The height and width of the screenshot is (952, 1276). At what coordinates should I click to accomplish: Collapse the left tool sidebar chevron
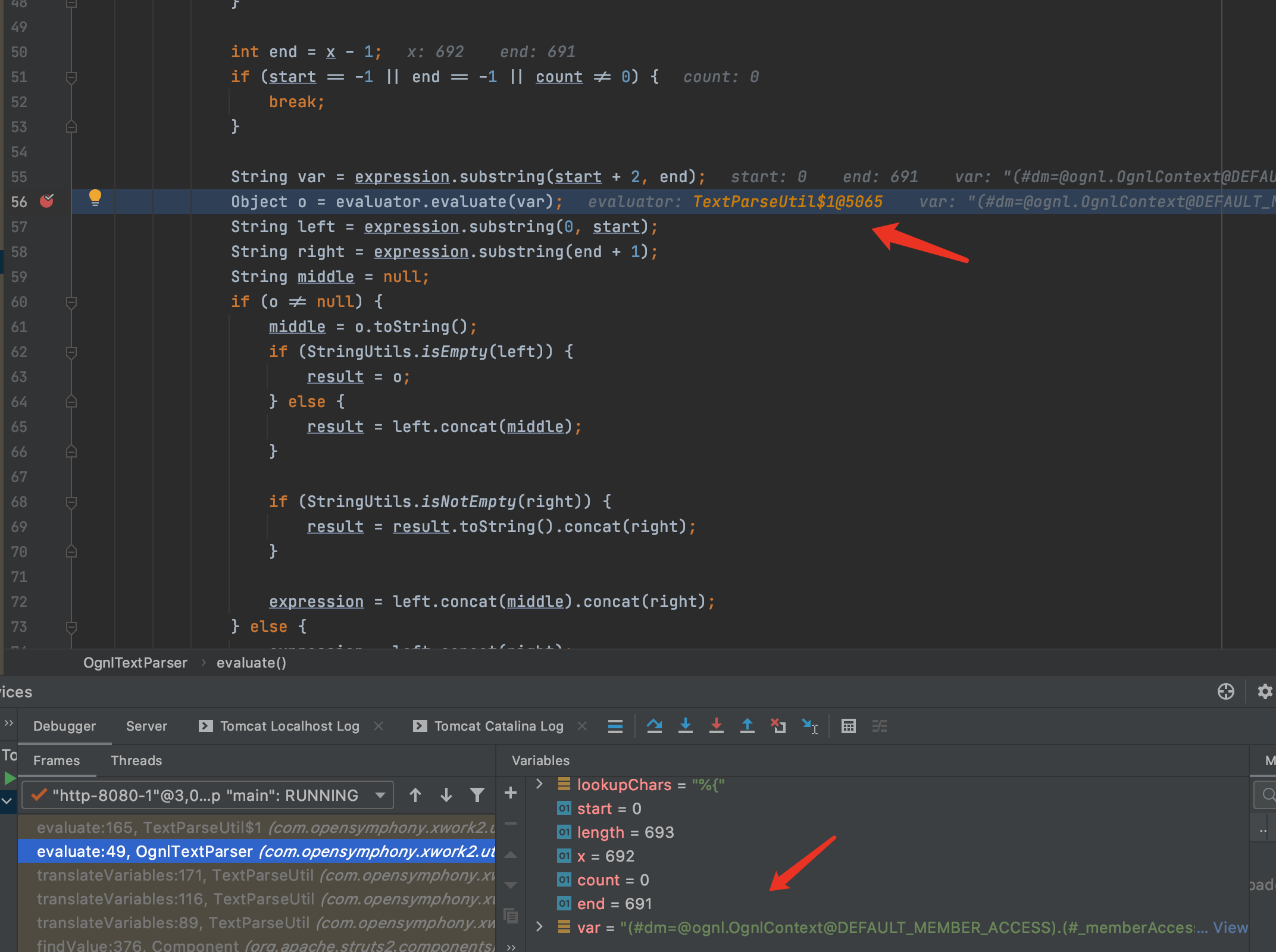7,801
